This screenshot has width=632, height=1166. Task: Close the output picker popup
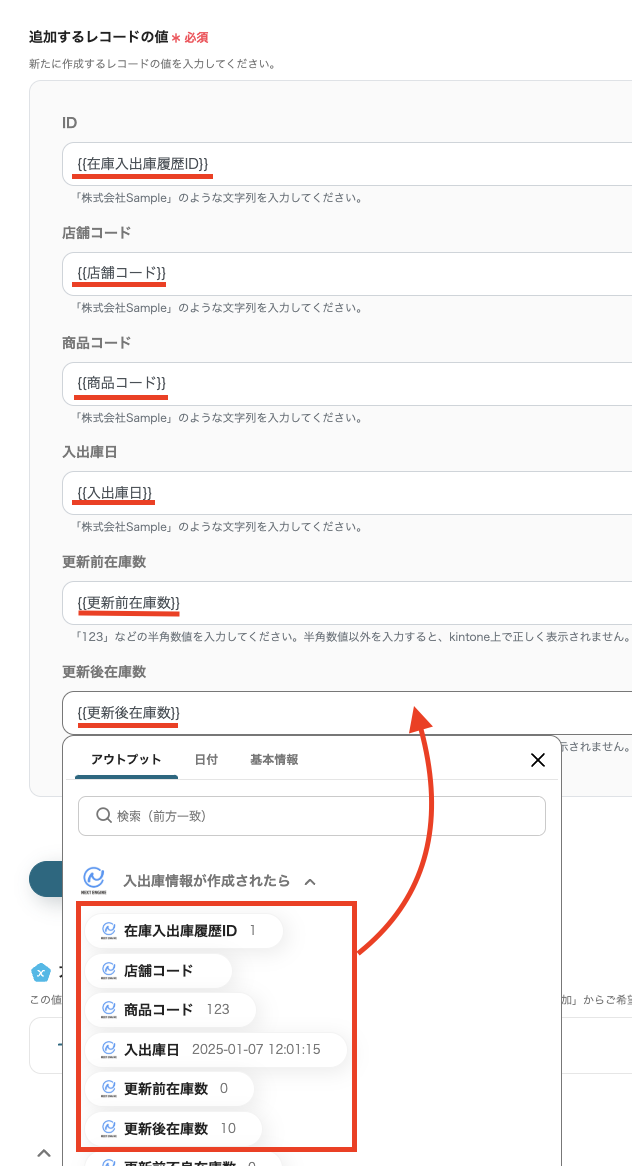[538, 760]
